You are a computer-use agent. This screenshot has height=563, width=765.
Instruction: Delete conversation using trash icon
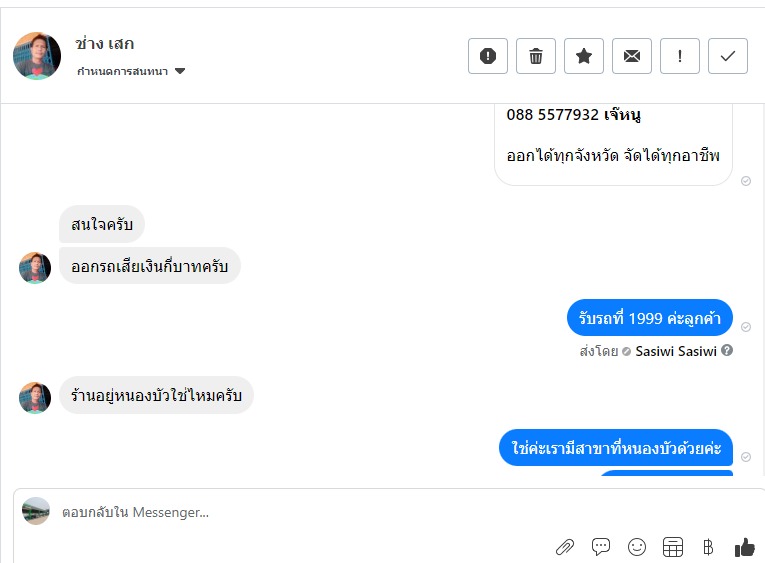pos(536,56)
